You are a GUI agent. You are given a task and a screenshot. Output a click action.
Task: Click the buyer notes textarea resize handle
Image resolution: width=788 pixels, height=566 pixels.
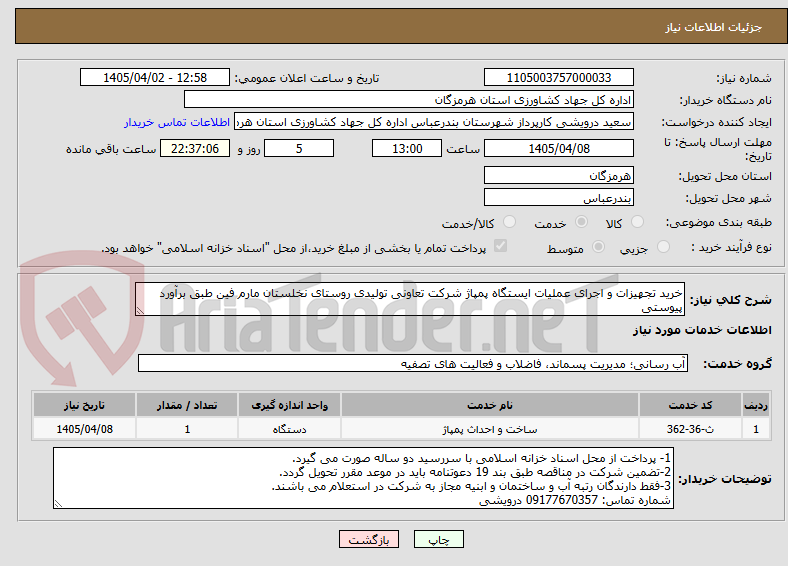58,503
